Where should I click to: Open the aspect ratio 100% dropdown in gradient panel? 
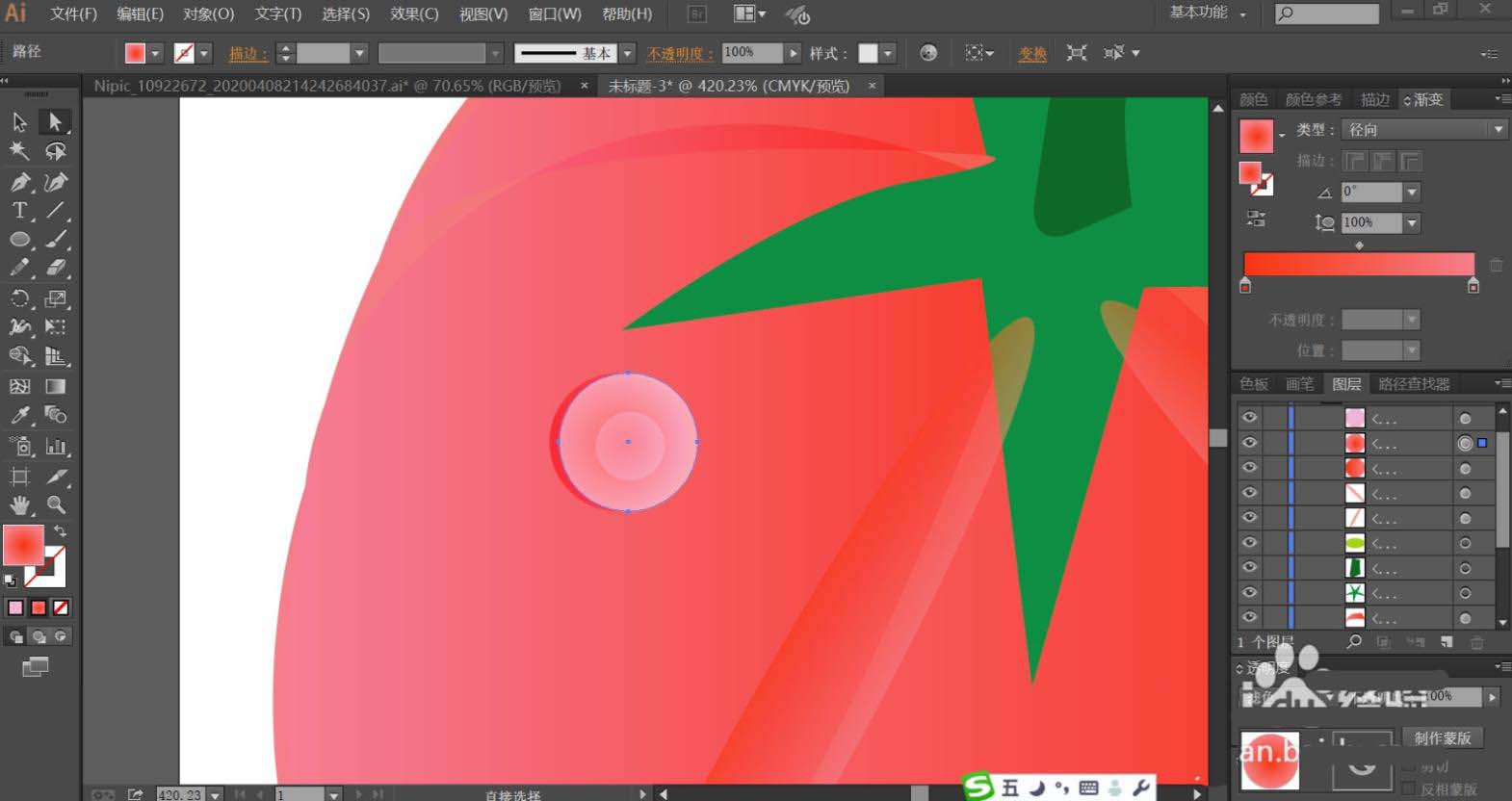pyautogui.click(x=1412, y=223)
